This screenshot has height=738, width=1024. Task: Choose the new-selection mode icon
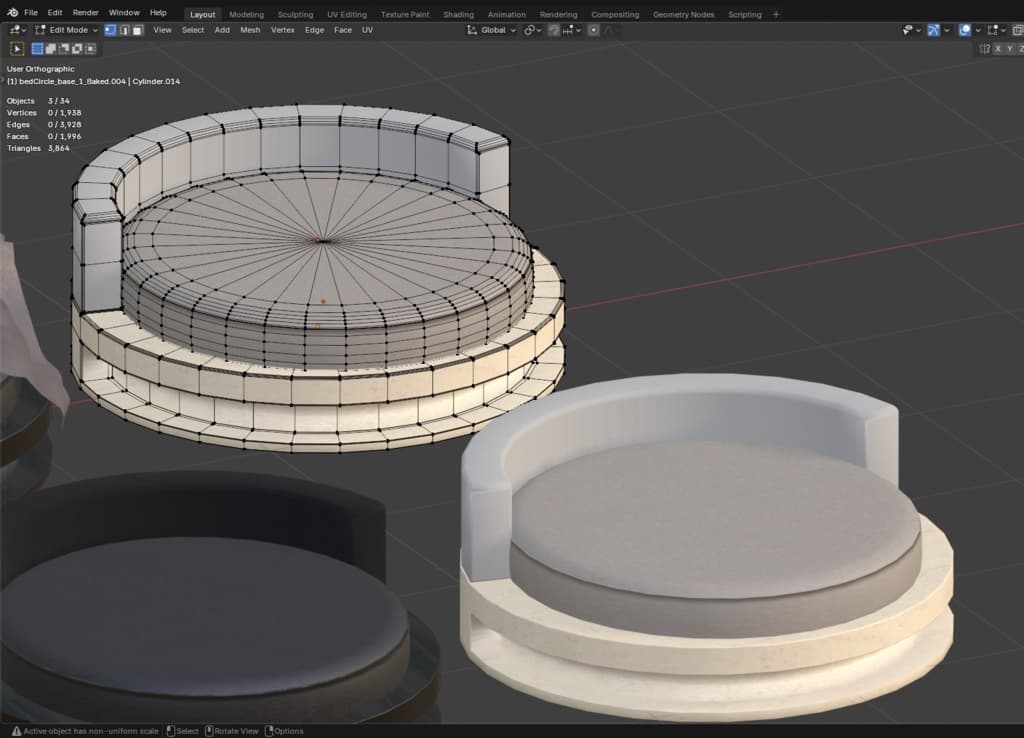click(38, 48)
